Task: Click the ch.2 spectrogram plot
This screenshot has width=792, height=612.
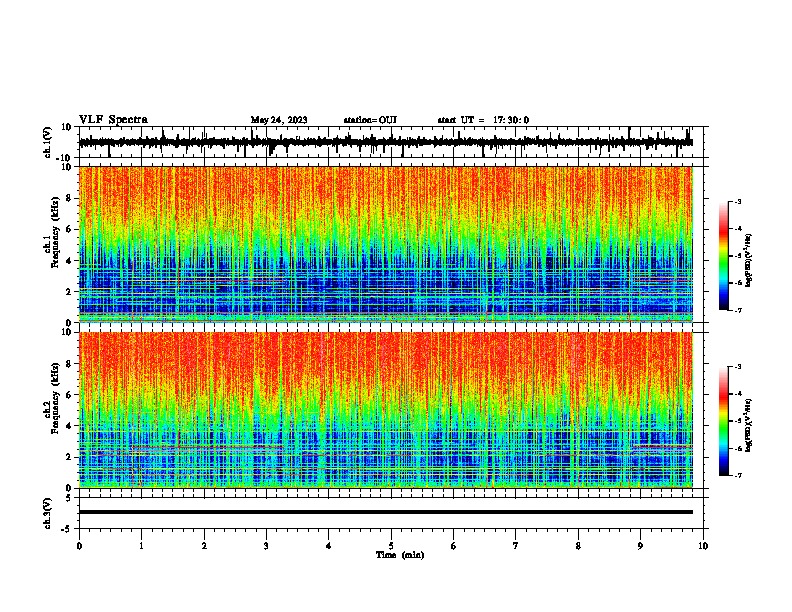Action: tap(386, 410)
